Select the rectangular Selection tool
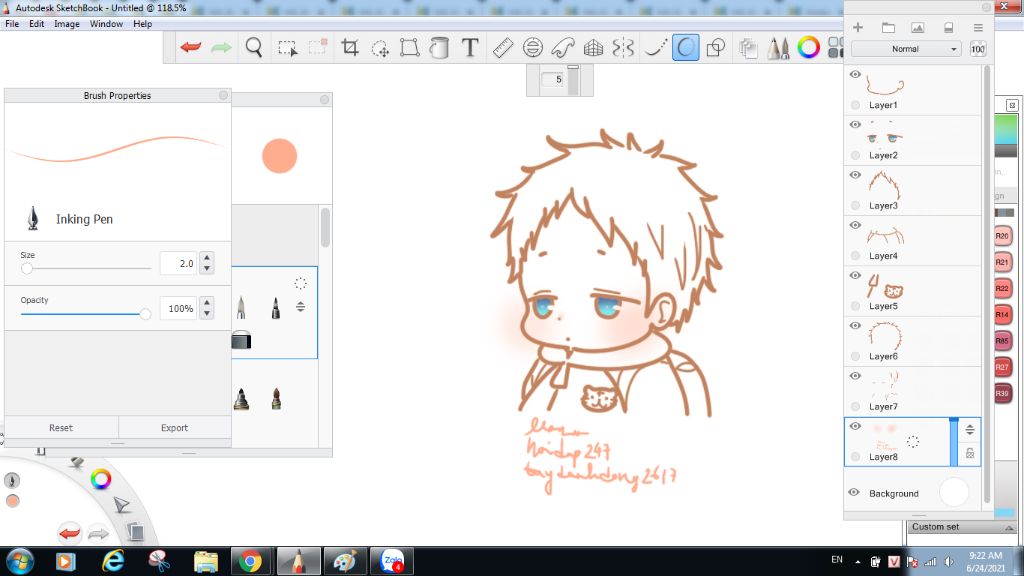The width and height of the screenshot is (1024, 576). pos(287,48)
